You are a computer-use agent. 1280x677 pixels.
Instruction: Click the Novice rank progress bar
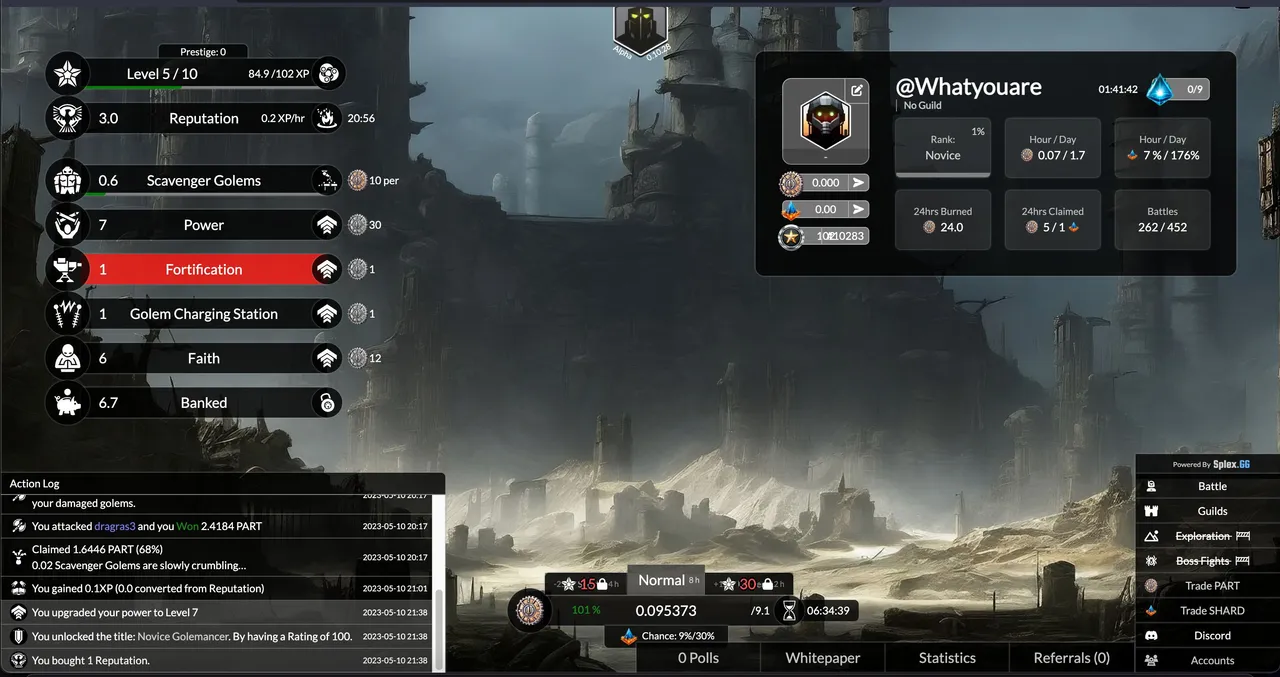pos(943,174)
